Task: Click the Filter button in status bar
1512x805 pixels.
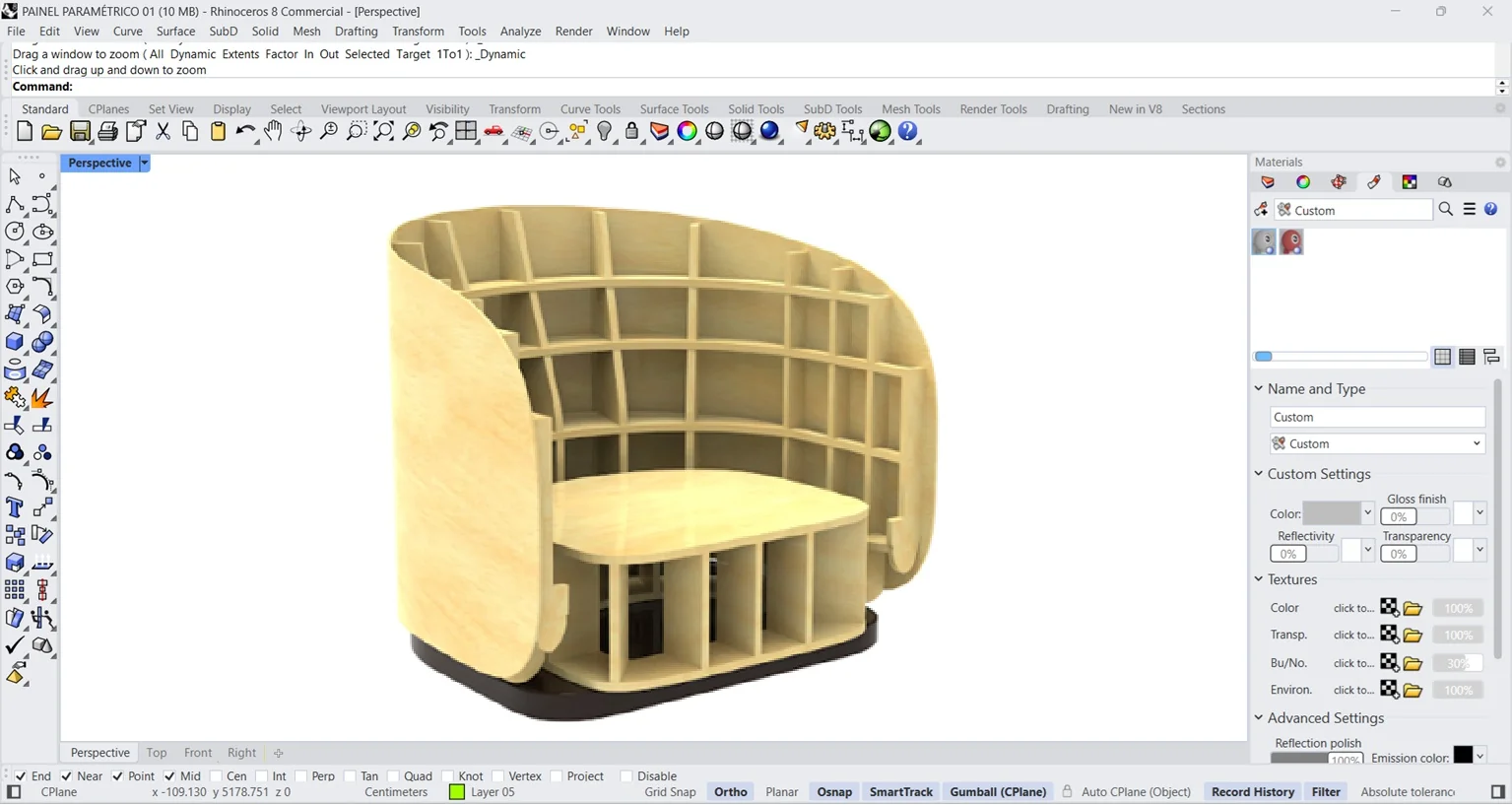Action: pyautogui.click(x=1326, y=792)
